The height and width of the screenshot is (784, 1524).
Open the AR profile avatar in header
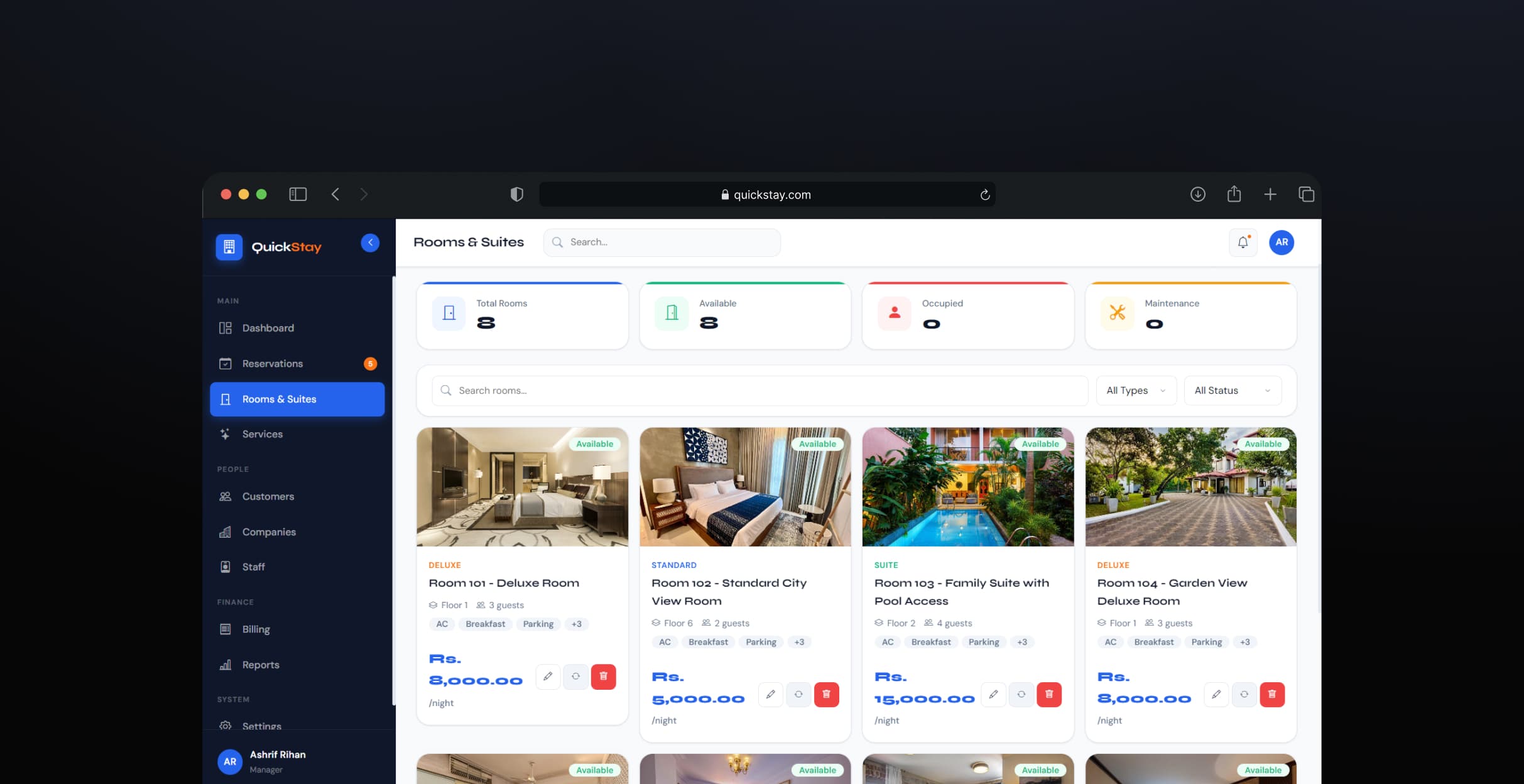pyautogui.click(x=1281, y=242)
